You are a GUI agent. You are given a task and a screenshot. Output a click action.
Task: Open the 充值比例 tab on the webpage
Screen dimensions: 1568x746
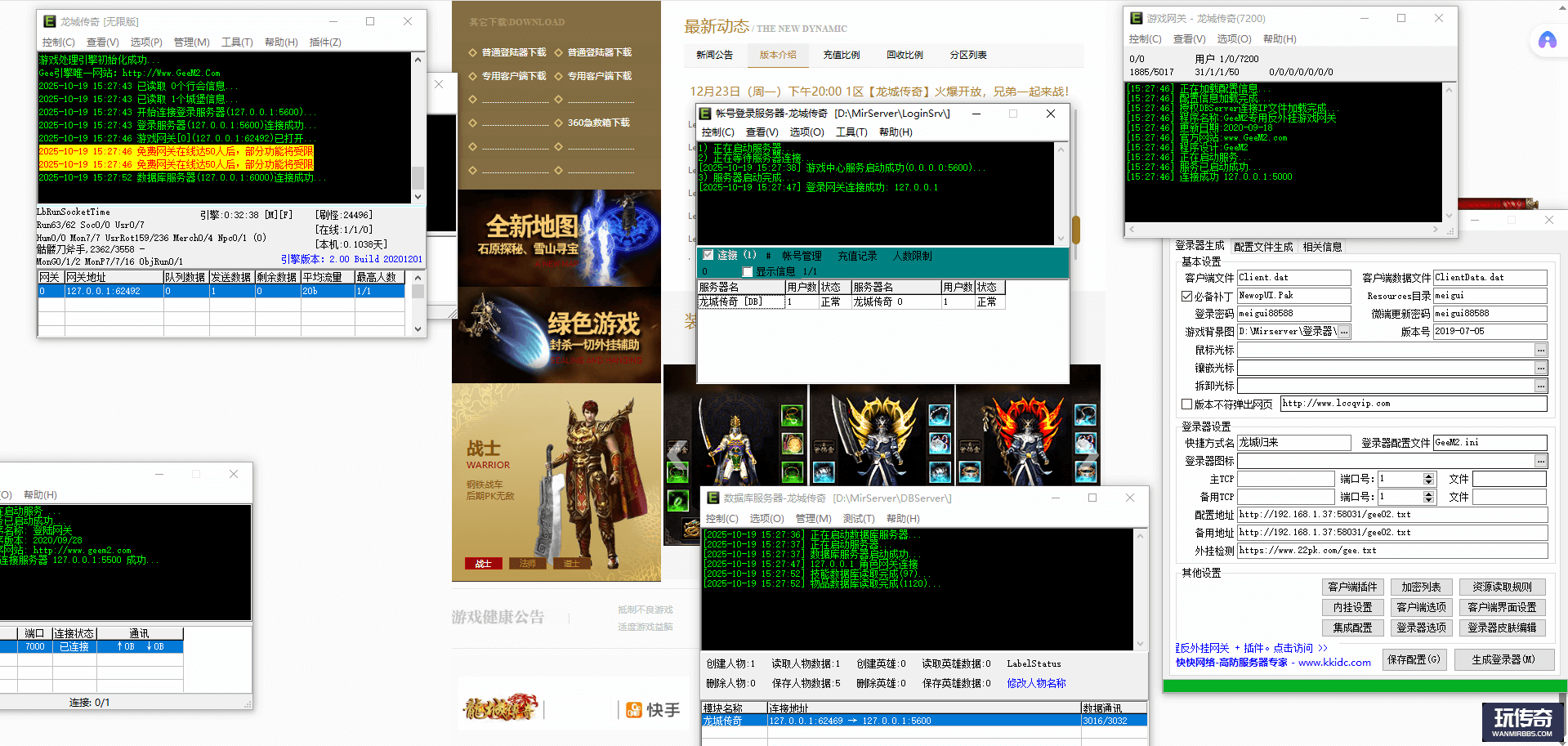pyautogui.click(x=842, y=55)
